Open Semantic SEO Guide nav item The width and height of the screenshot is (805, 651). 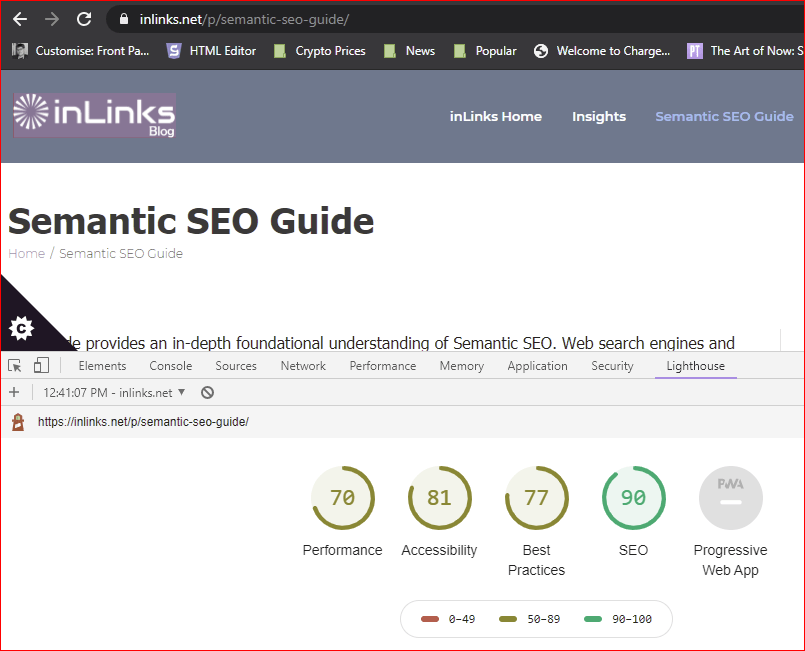(x=724, y=117)
